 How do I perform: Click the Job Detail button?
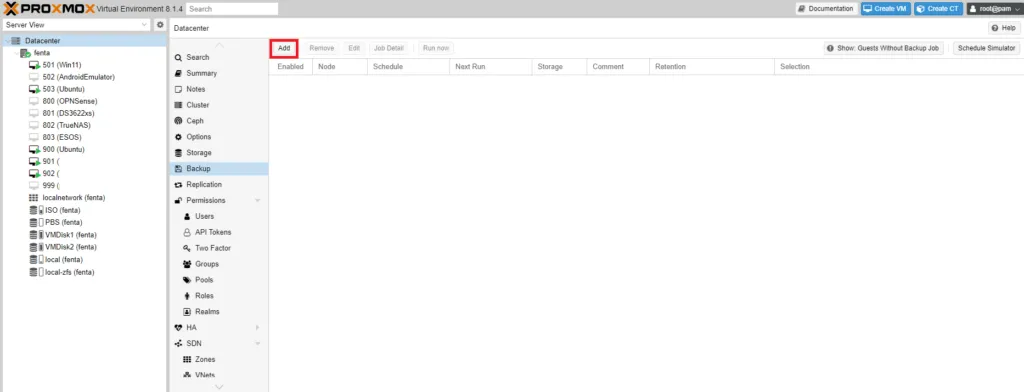(x=389, y=48)
